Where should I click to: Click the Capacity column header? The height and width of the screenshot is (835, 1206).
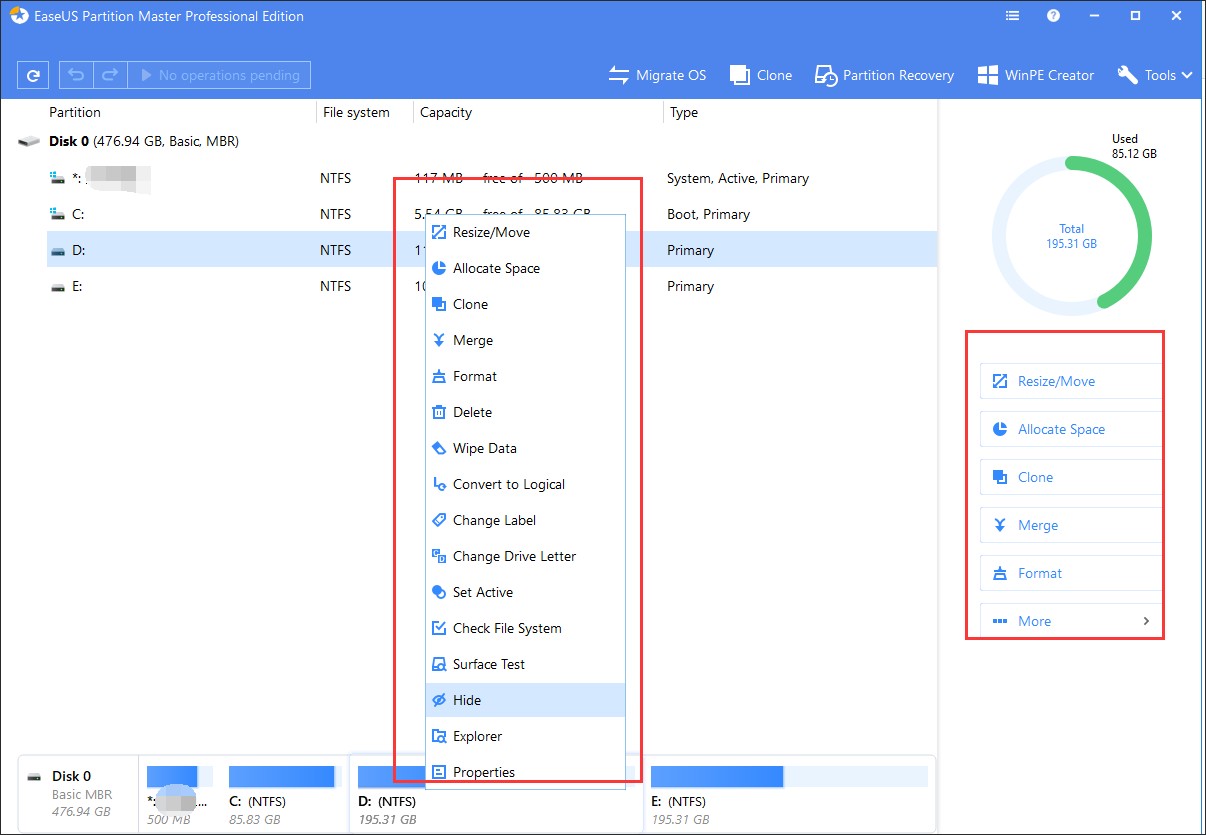click(446, 112)
